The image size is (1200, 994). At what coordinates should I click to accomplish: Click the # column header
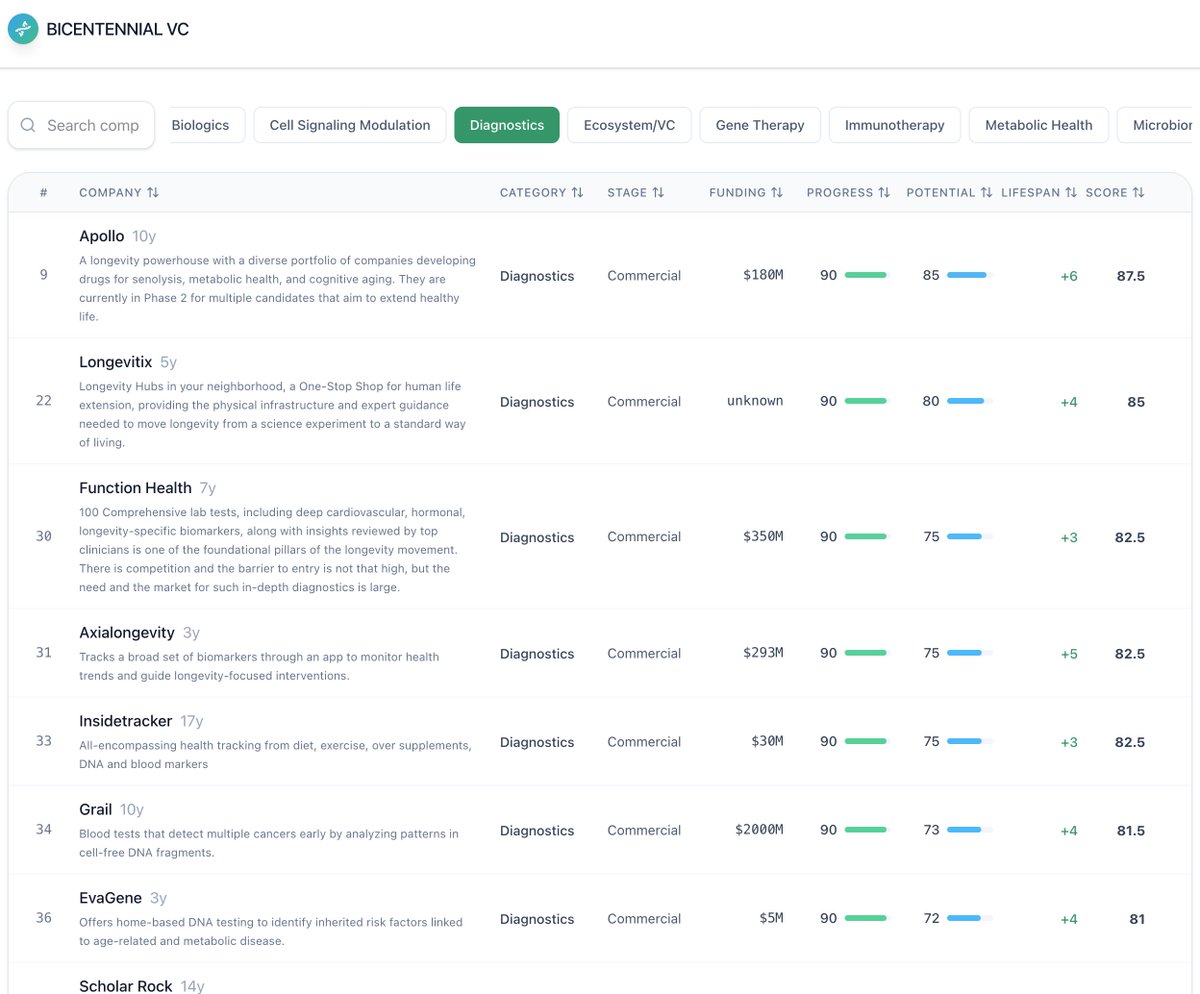tap(43, 192)
